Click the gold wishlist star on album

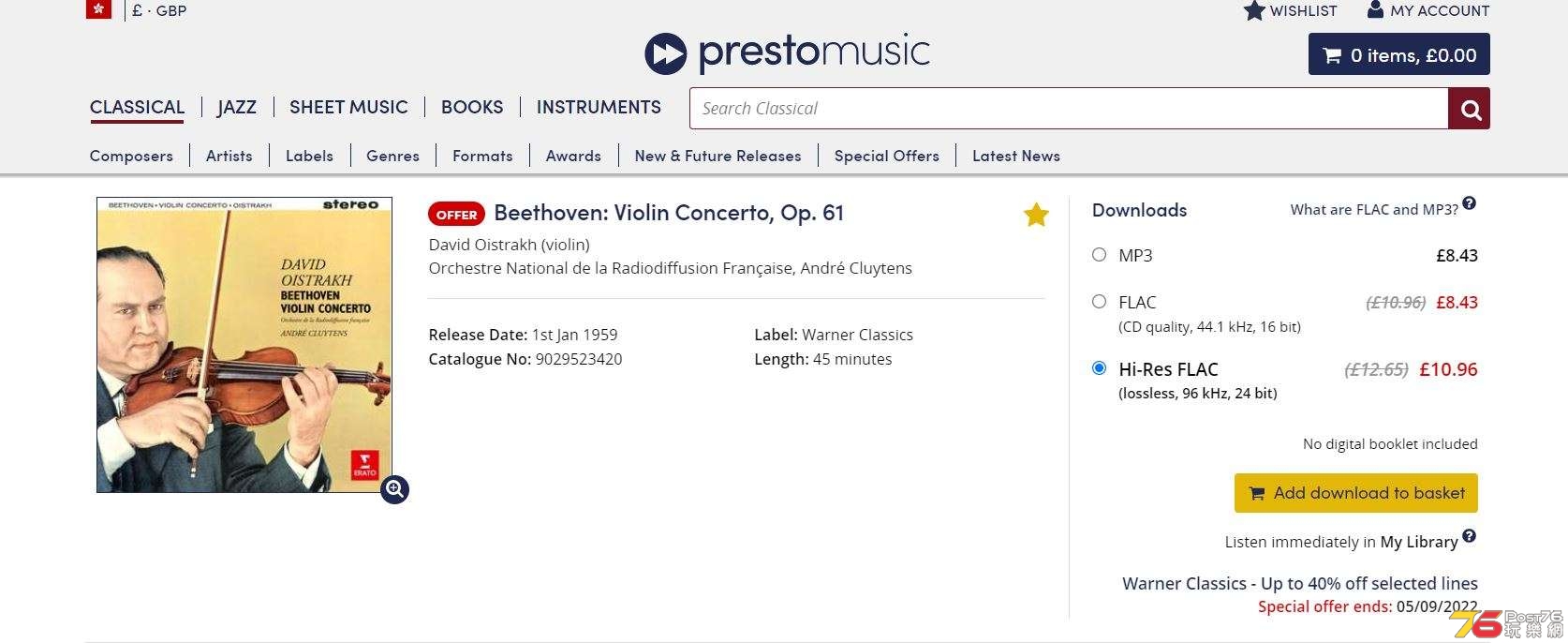1036,215
